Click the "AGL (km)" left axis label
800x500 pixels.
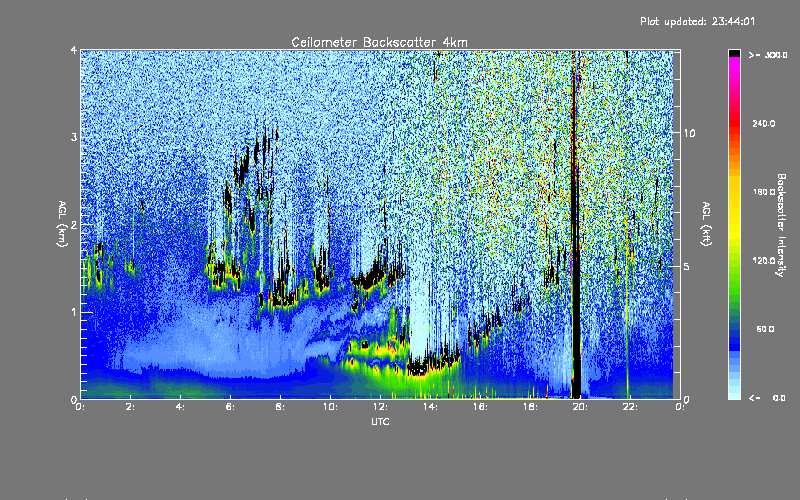(62, 224)
